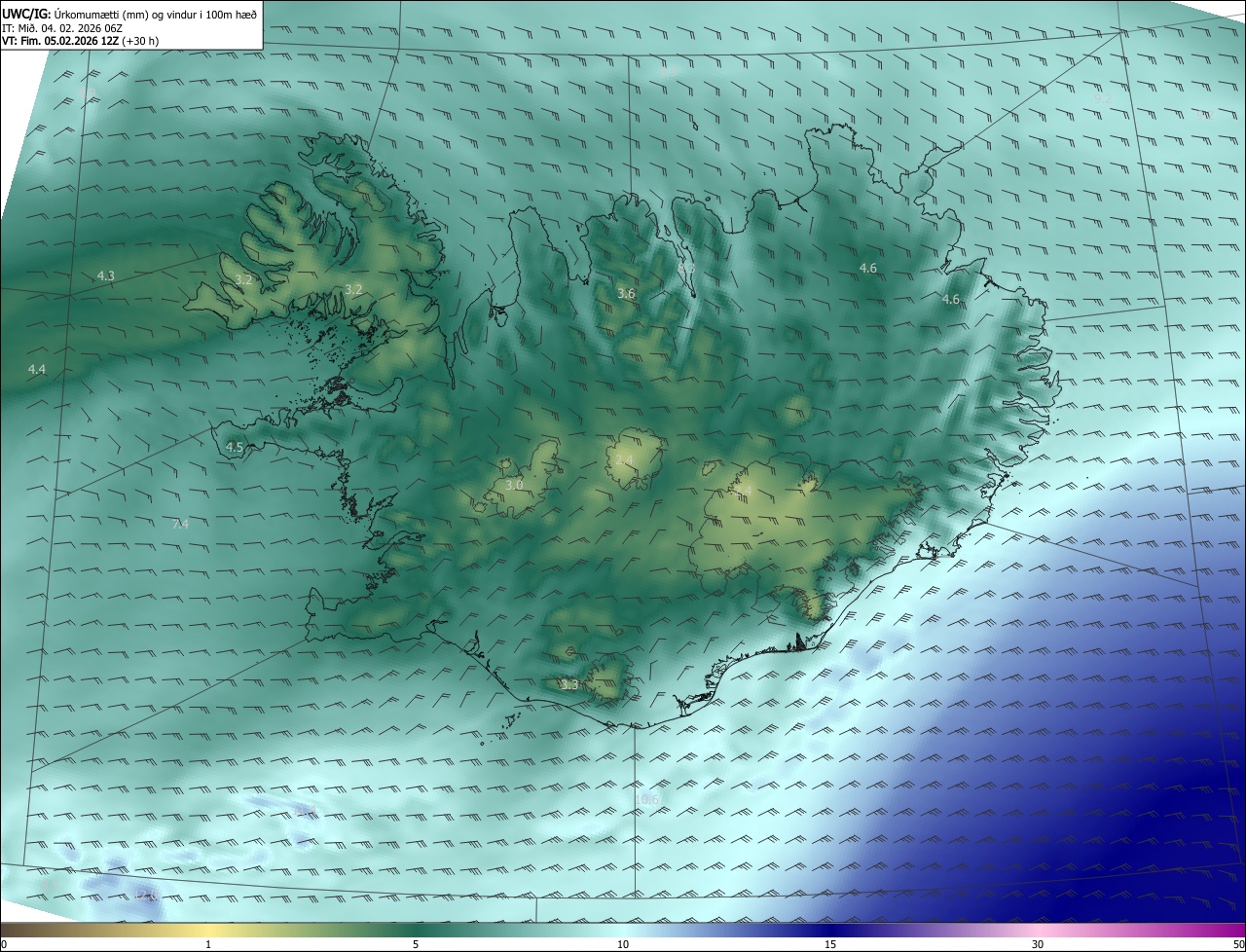
Task: Click the "50" tick on the color scale
Action: [1238, 944]
